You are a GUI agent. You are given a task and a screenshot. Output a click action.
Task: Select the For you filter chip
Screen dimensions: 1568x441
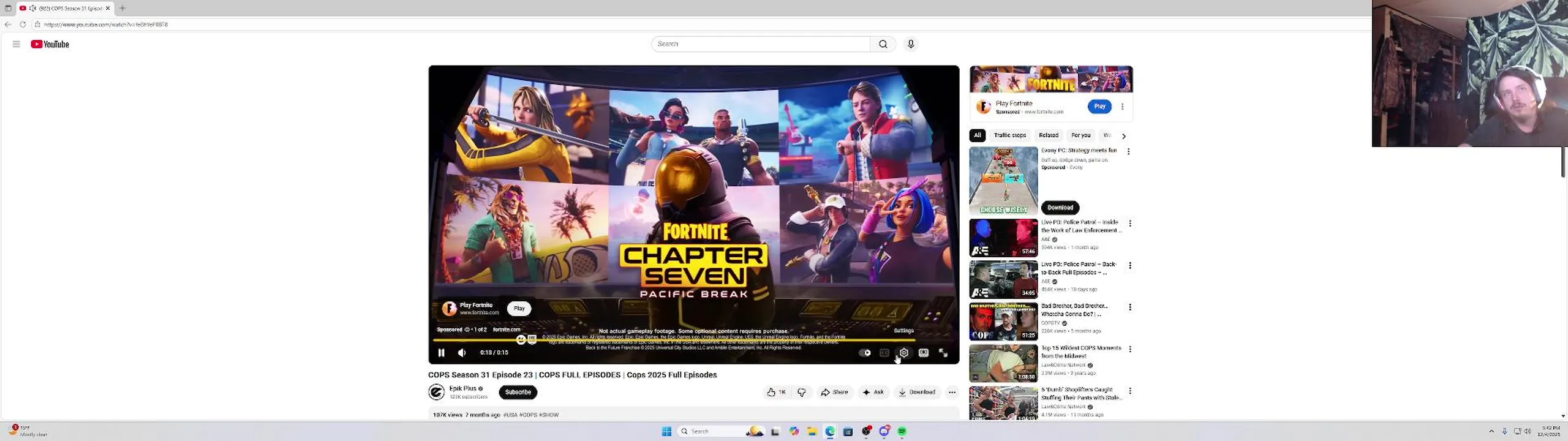click(x=1081, y=135)
